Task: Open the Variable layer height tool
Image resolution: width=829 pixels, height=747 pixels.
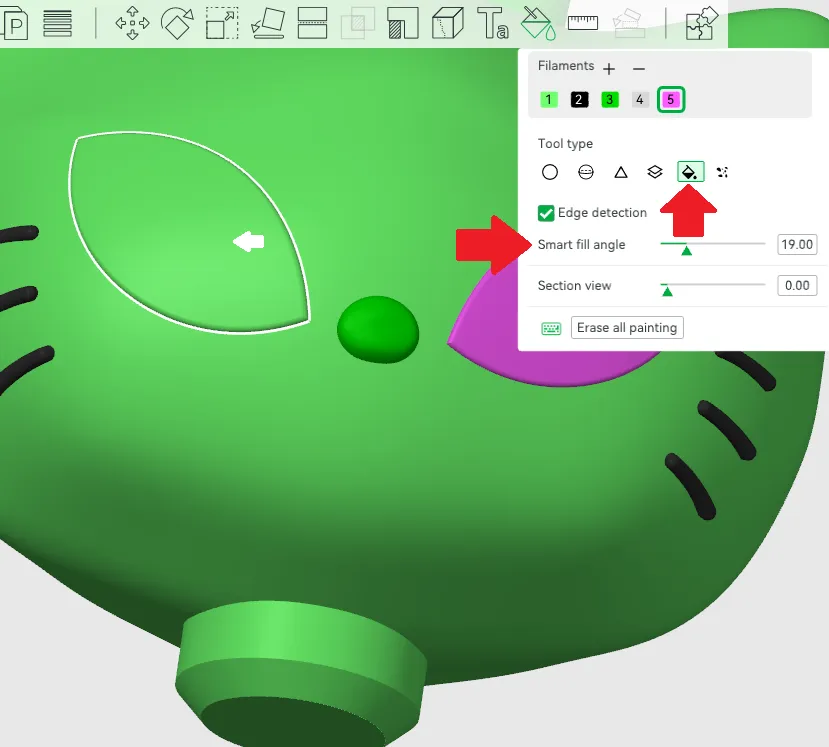Action: (x=57, y=23)
